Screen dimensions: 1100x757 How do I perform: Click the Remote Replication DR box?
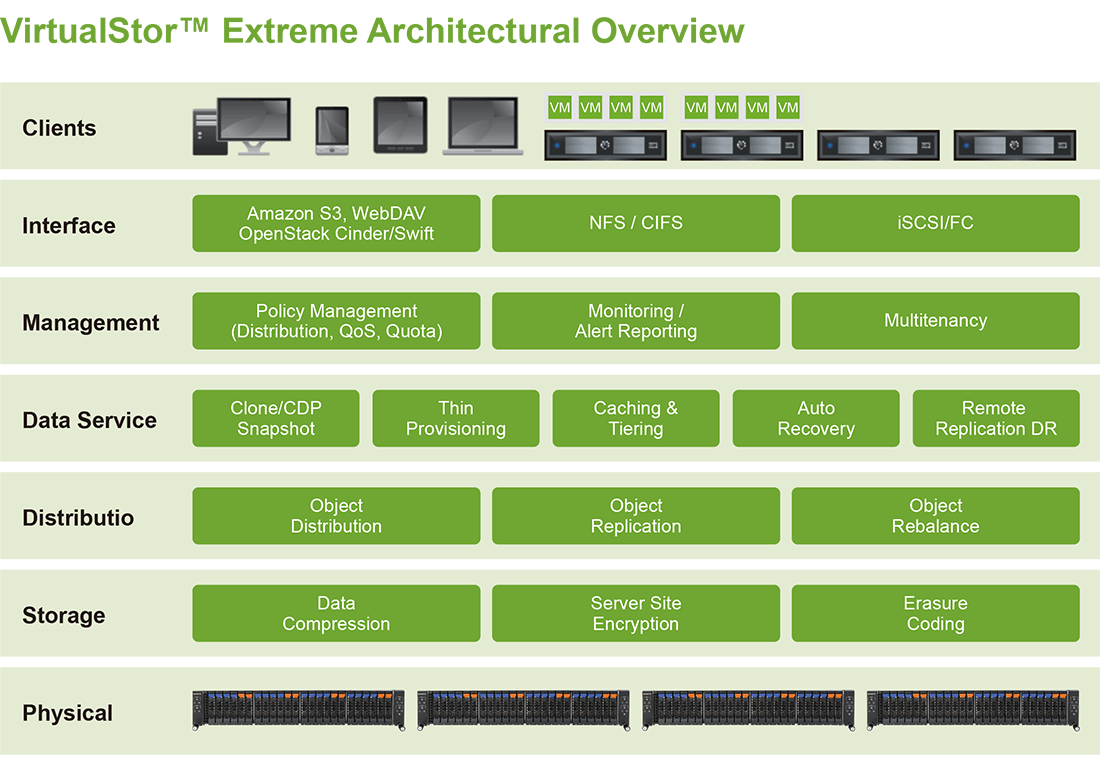point(996,418)
